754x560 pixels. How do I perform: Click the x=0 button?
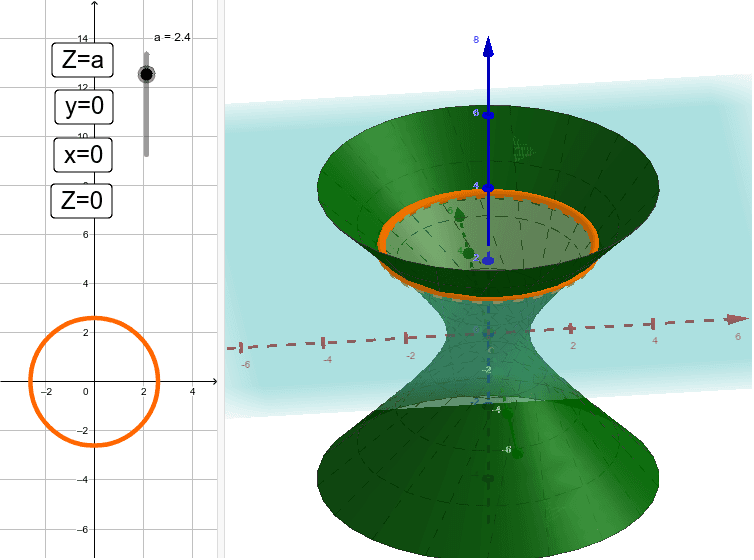[x=83, y=155]
